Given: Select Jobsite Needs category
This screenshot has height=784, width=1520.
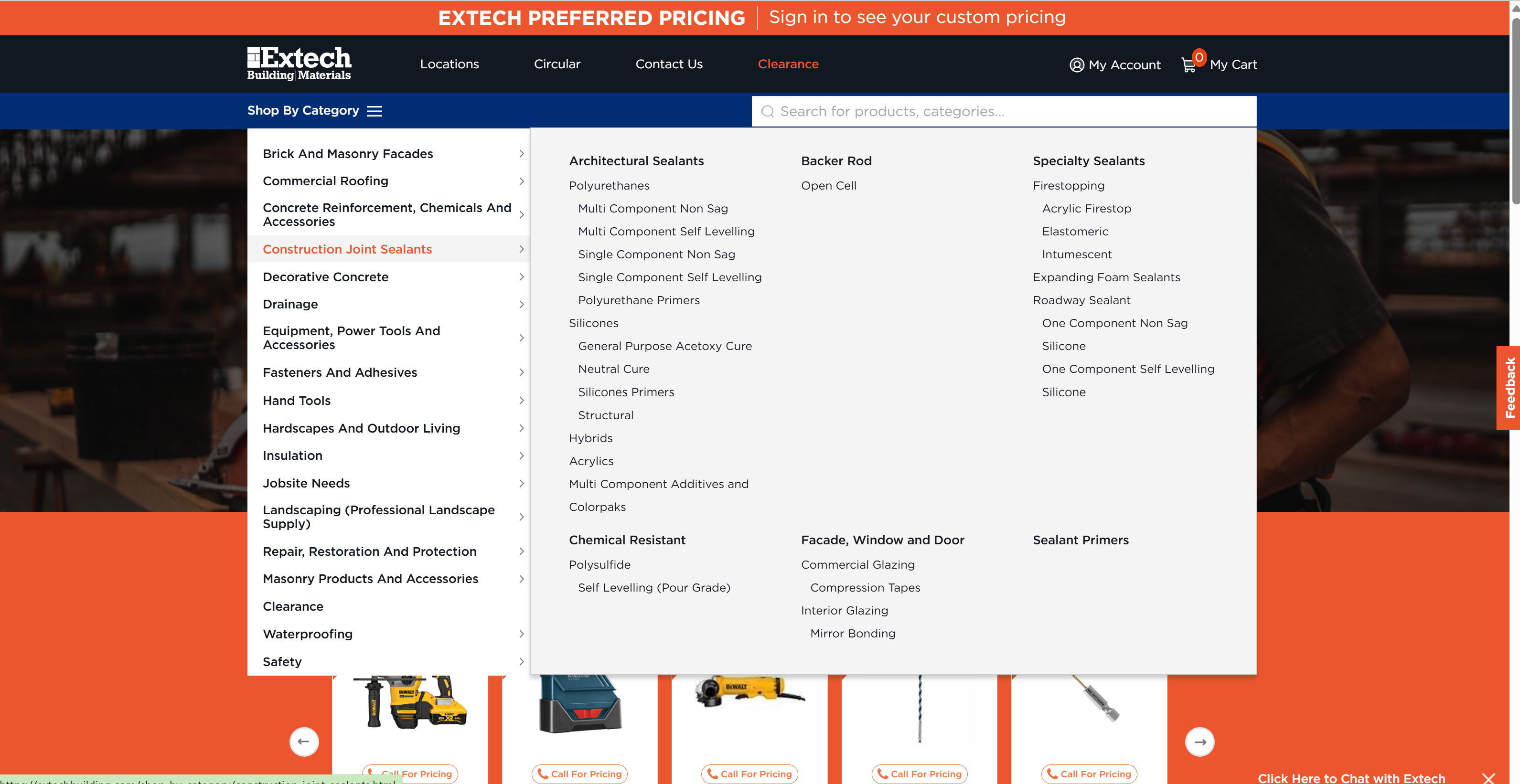Looking at the screenshot, I should [306, 483].
